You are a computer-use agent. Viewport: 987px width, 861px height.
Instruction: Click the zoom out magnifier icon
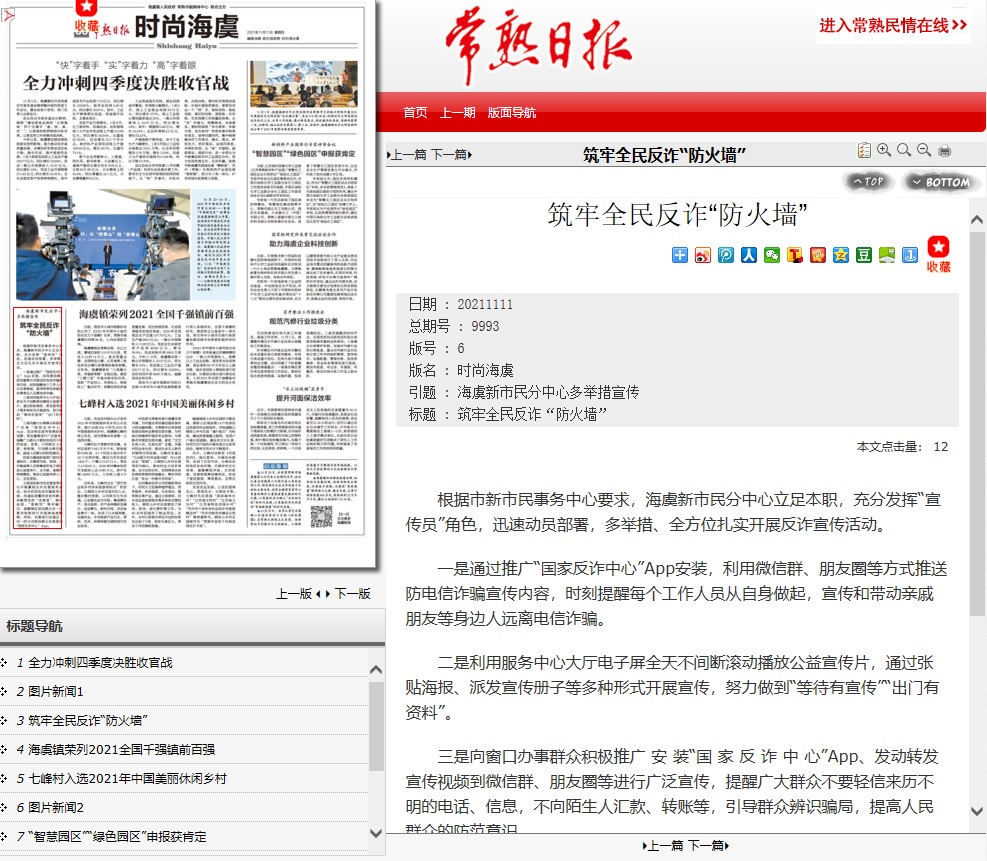click(x=924, y=150)
